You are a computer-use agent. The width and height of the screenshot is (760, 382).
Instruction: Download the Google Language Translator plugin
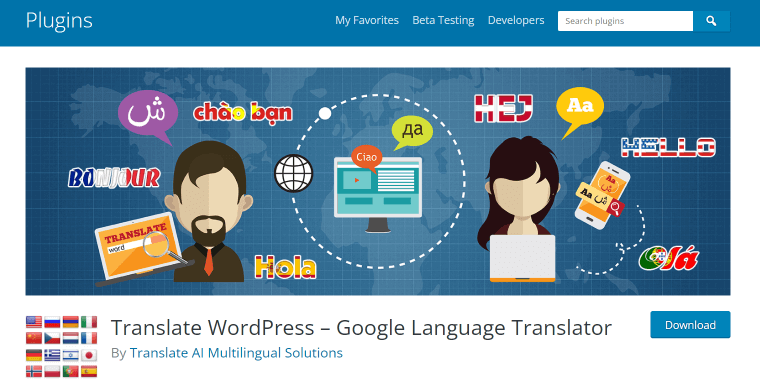point(690,325)
